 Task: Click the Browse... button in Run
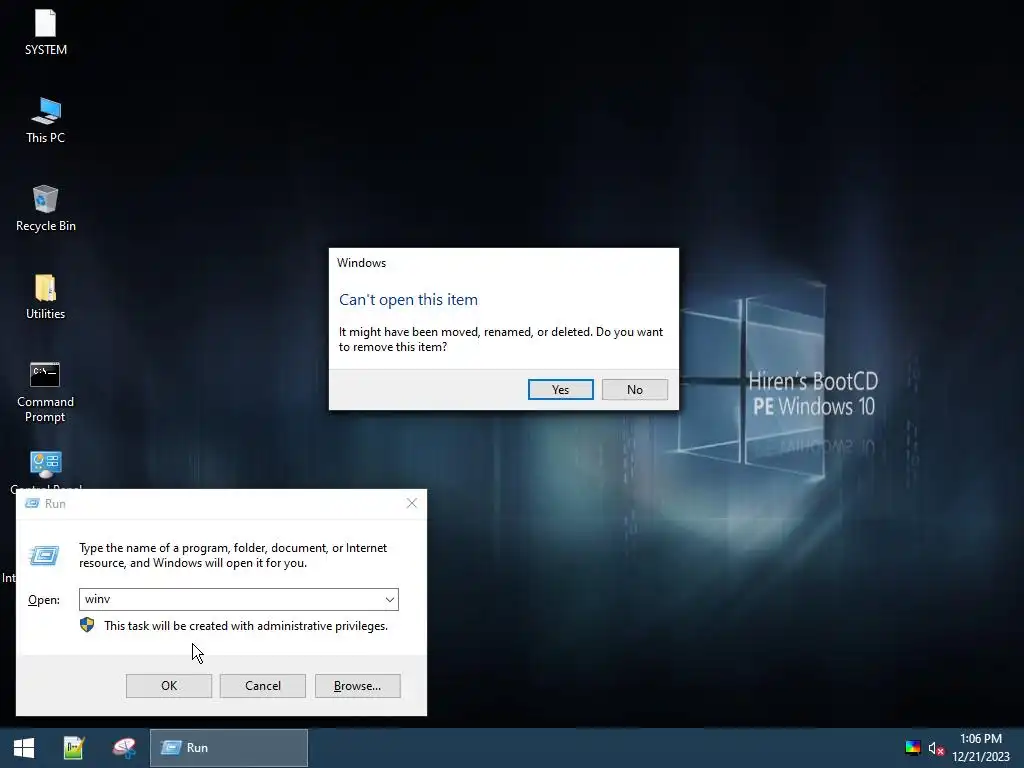(357, 686)
